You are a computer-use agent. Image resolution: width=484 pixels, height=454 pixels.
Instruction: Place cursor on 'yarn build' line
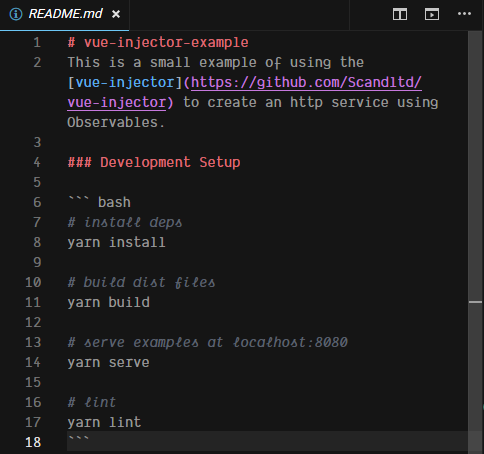[x=108, y=302]
